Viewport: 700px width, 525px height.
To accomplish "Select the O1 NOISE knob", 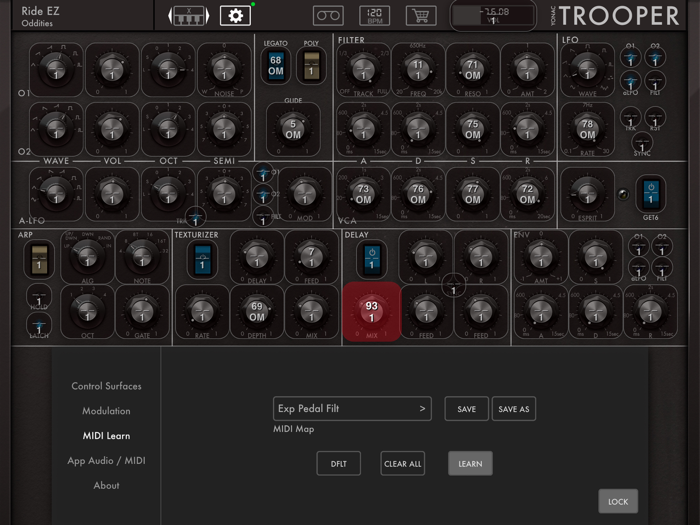I will tap(224, 70).
